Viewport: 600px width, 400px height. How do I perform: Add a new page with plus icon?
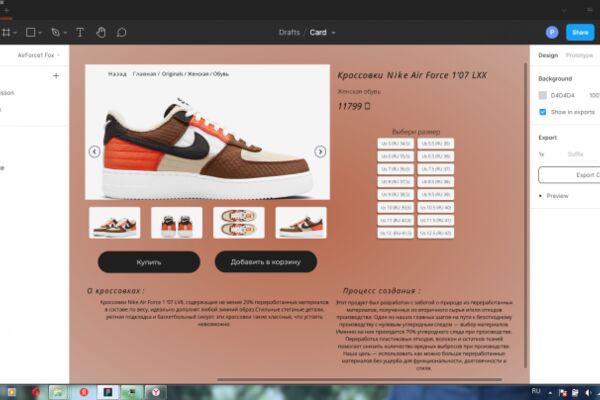point(56,76)
